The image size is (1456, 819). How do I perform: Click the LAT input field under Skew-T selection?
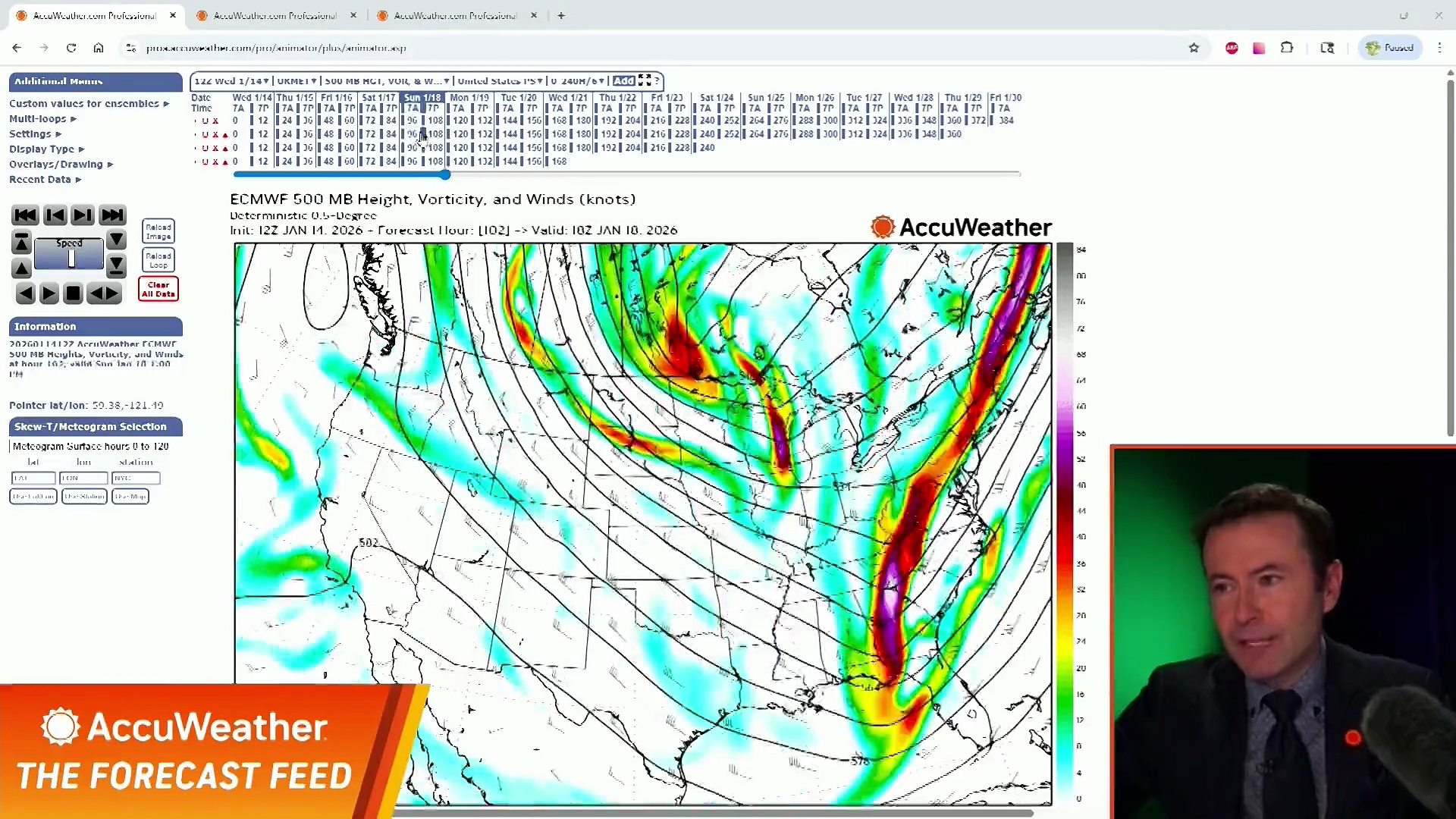[x=33, y=478]
